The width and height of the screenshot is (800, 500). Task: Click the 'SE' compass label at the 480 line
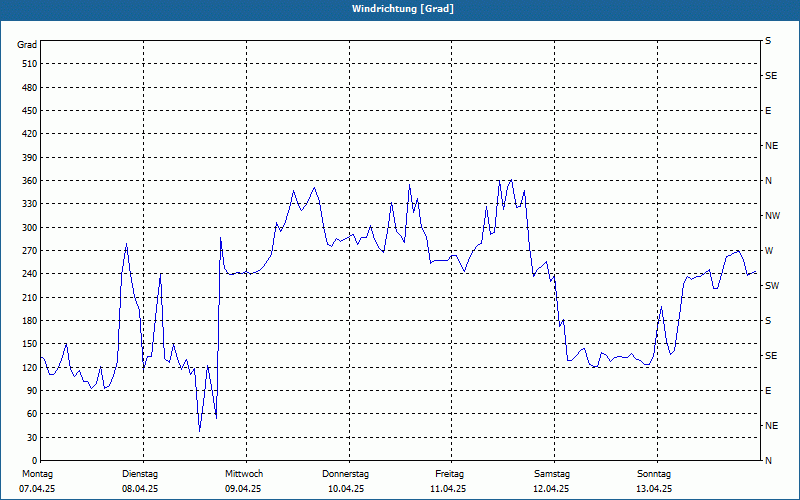pyautogui.click(x=771, y=76)
